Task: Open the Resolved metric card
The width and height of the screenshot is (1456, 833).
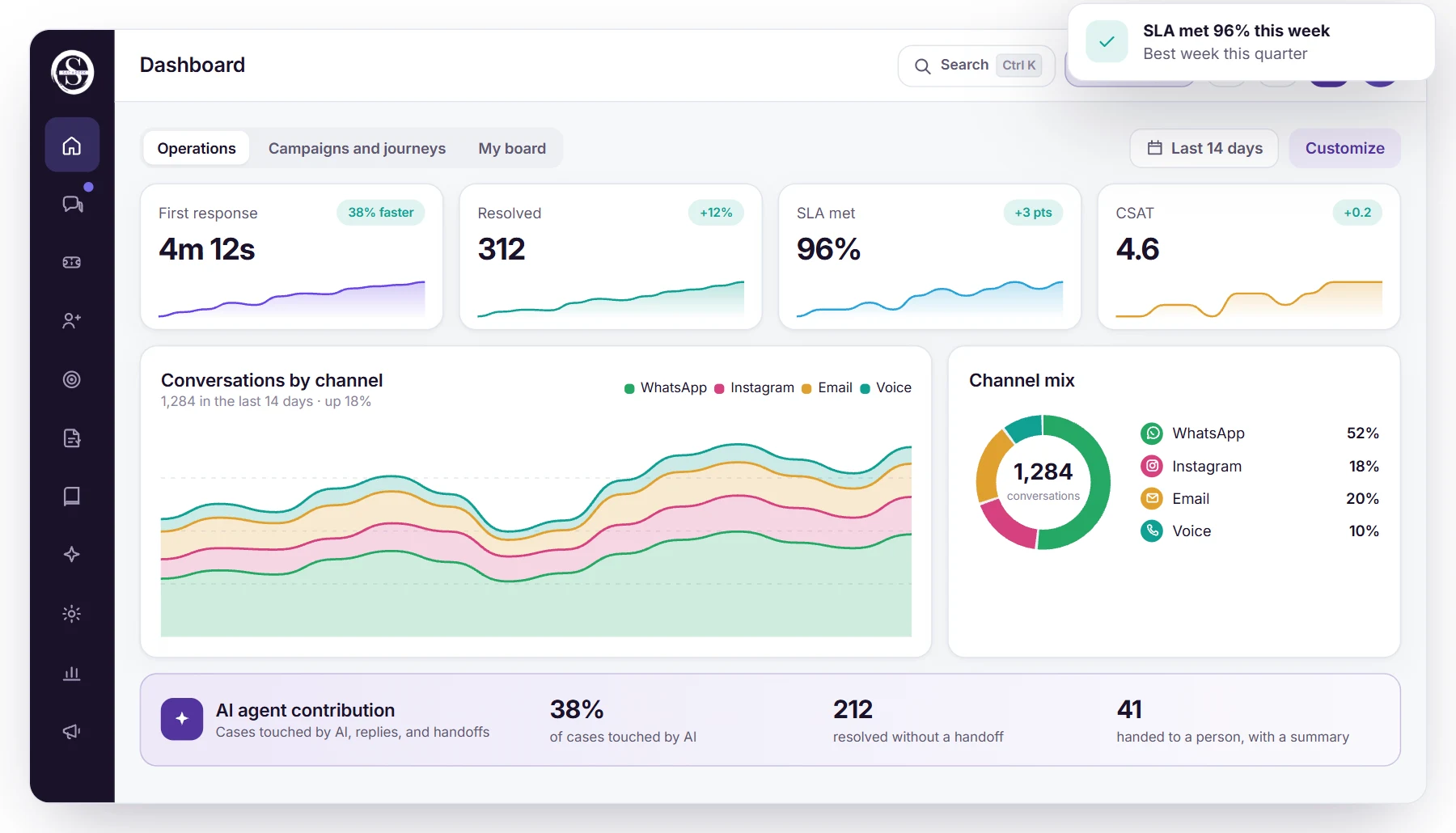Action: tap(611, 256)
